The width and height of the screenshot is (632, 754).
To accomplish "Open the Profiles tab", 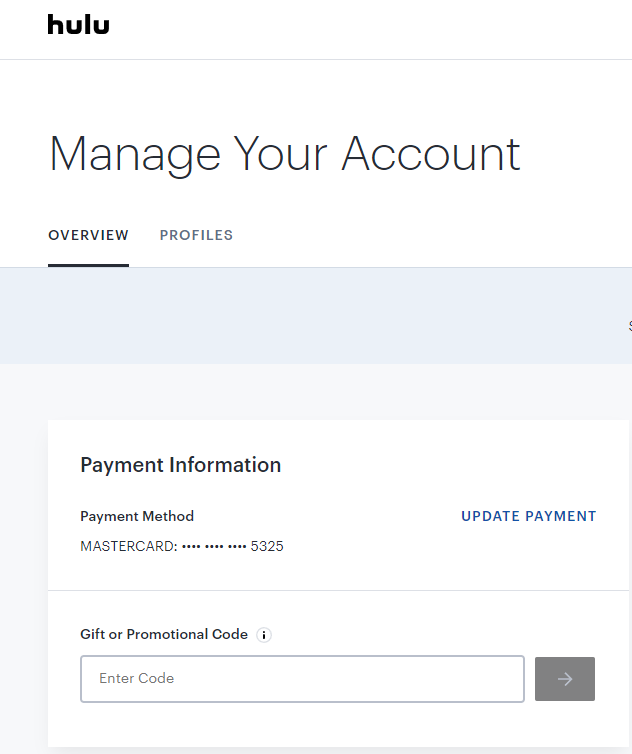I will click(x=196, y=236).
